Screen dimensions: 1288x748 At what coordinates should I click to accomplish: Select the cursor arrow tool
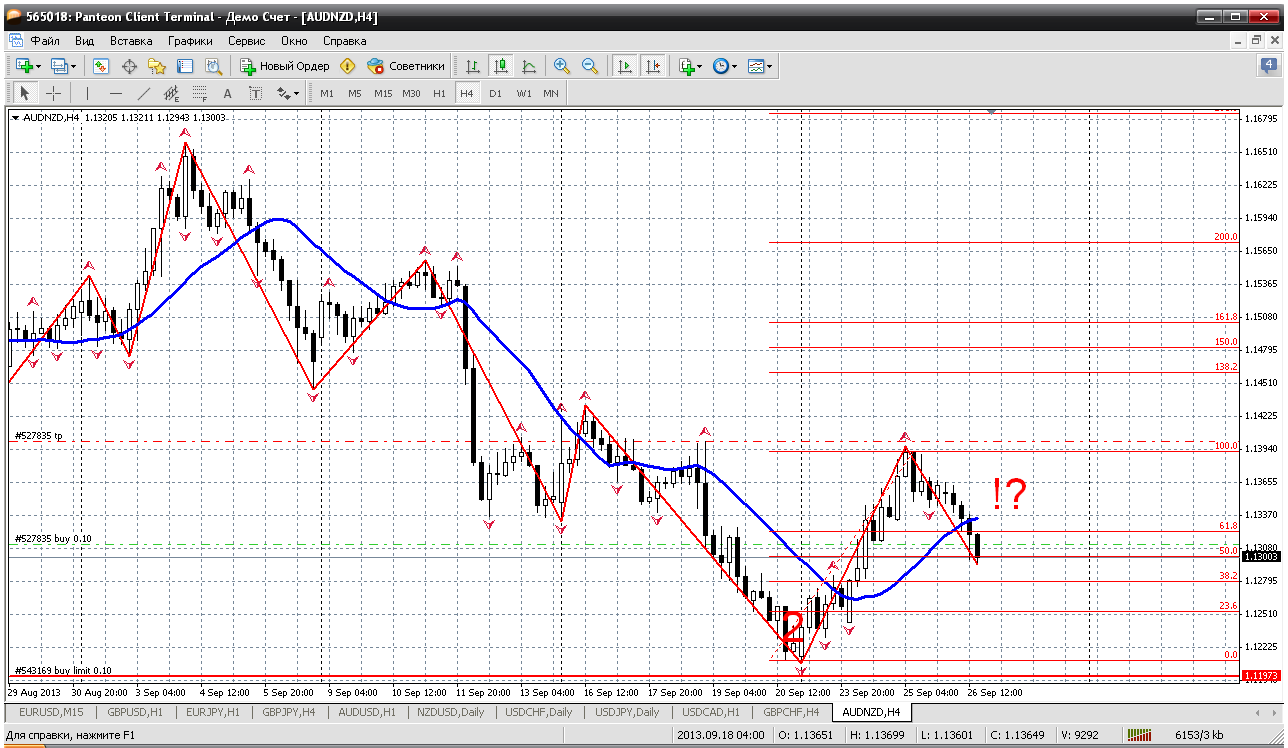25,93
